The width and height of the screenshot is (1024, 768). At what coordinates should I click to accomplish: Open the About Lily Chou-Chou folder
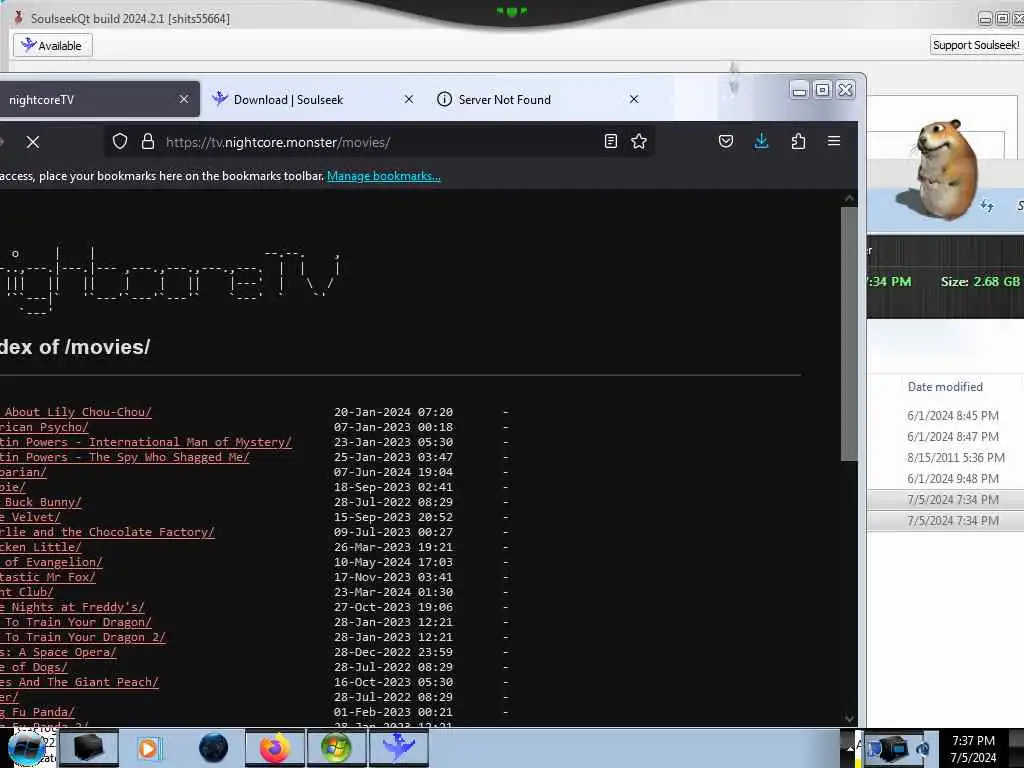(76, 412)
